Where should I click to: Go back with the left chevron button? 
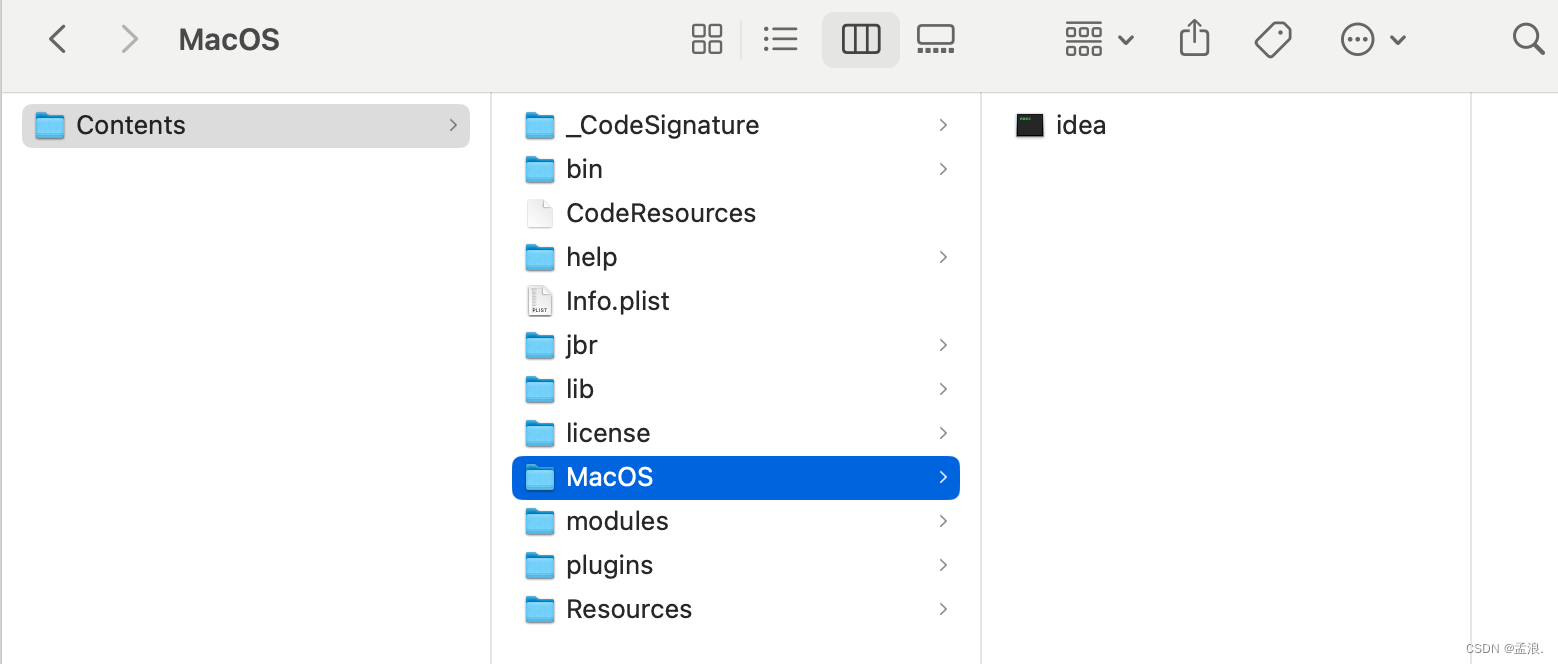pos(58,39)
